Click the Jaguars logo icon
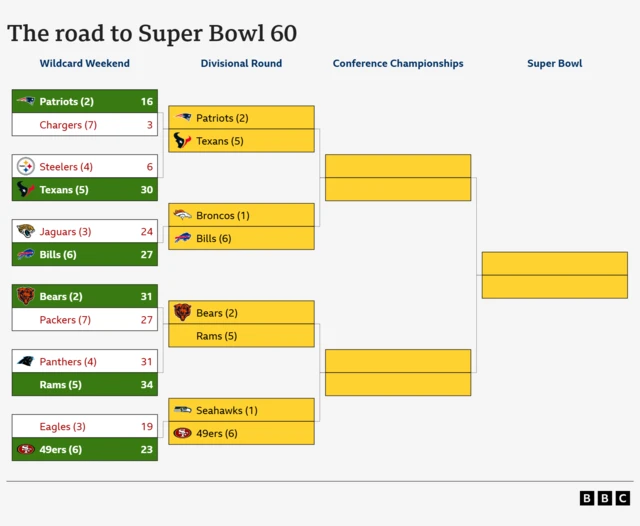The image size is (640, 526). click(x=26, y=231)
